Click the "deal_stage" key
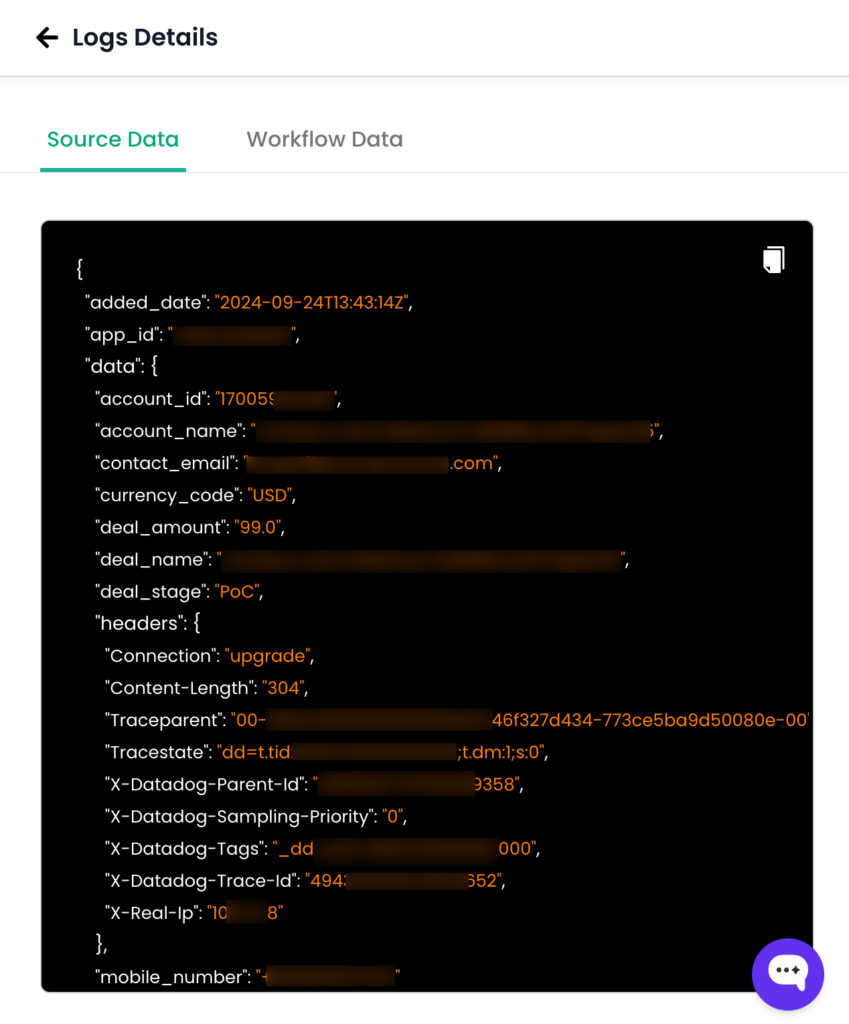The height and width of the screenshot is (1024, 849). (152, 592)
